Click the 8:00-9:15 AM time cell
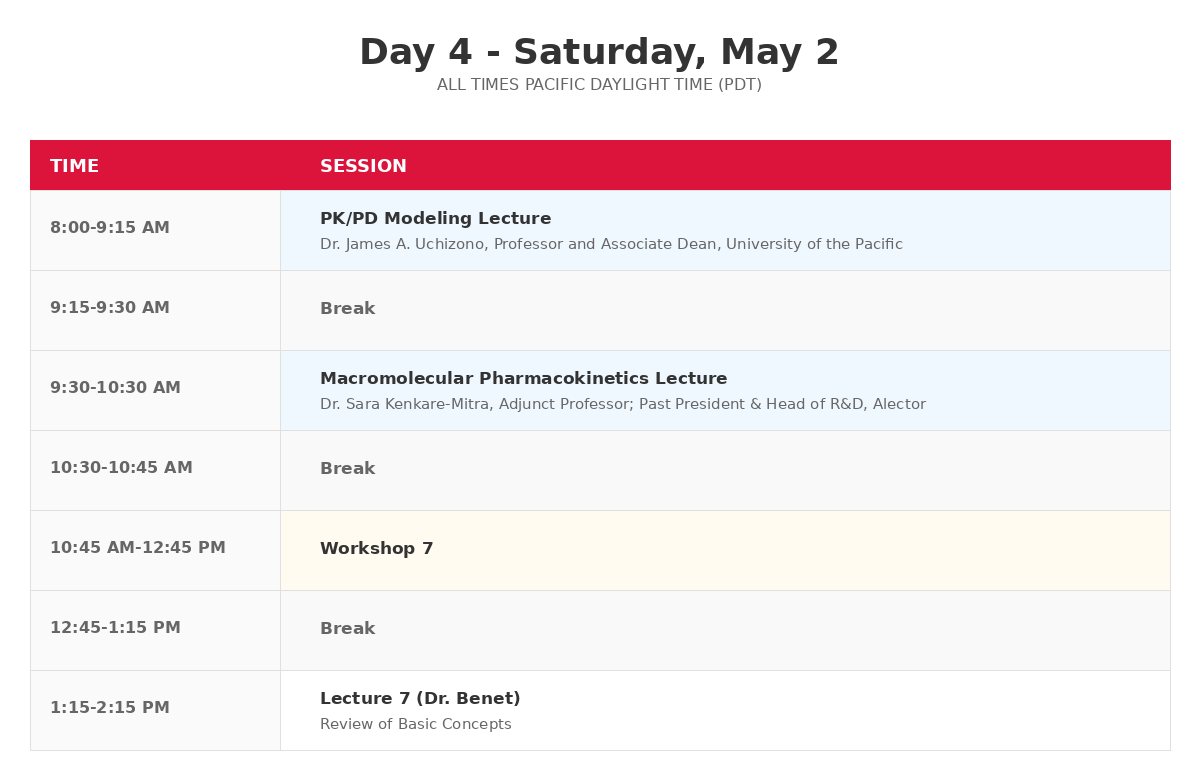 point(110,228)
